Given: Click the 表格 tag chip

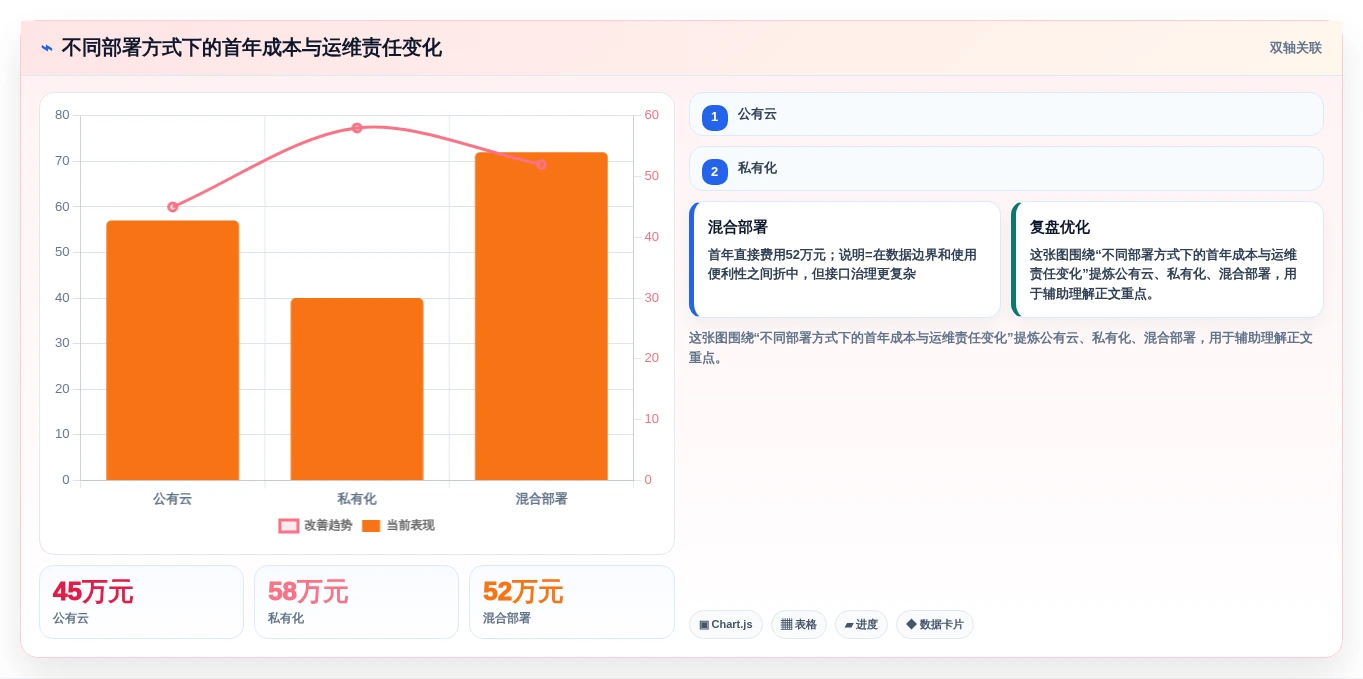Looking at the screenshot, I should (799, 624).
